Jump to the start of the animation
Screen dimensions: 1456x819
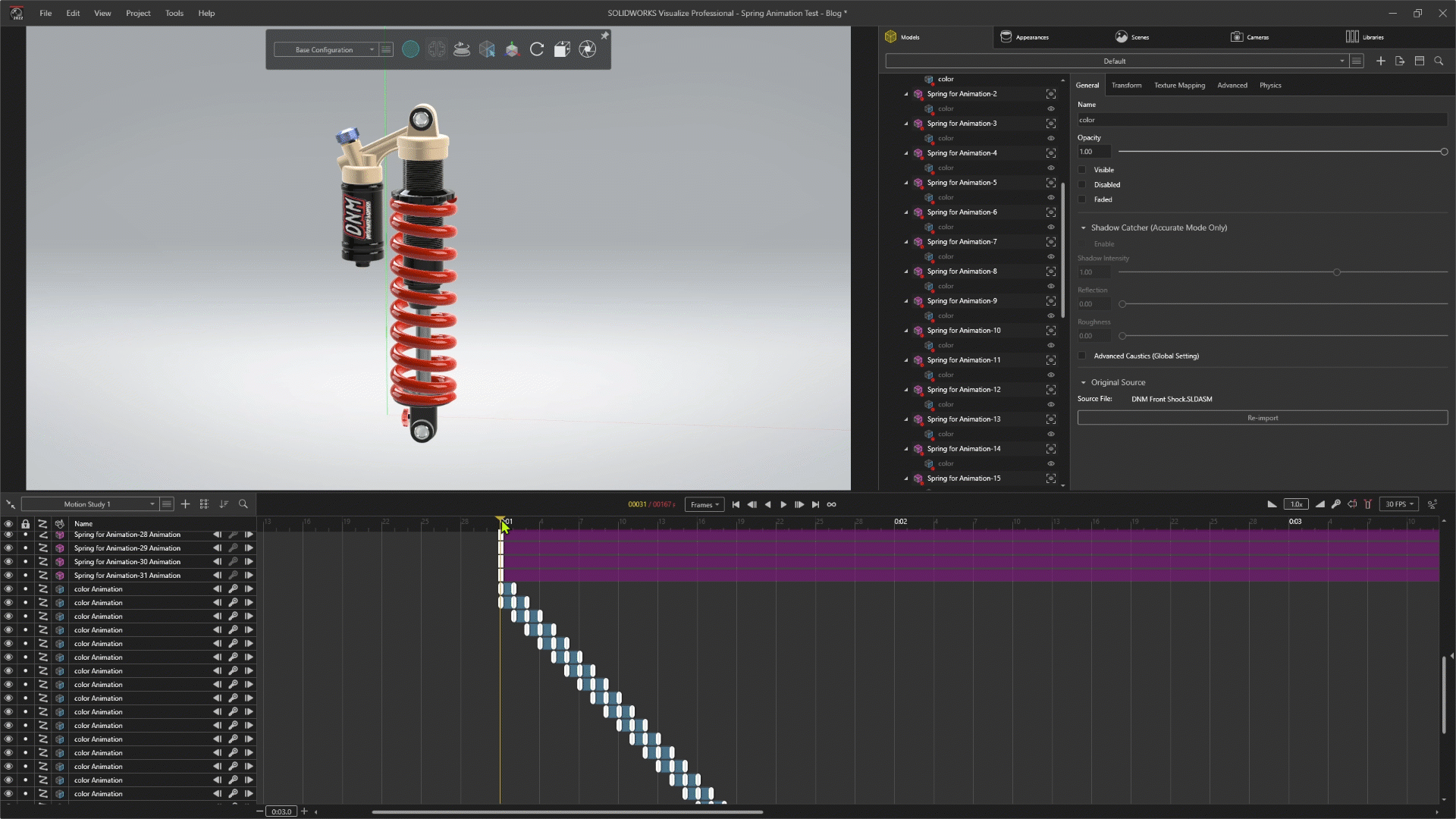click(736, 504)
